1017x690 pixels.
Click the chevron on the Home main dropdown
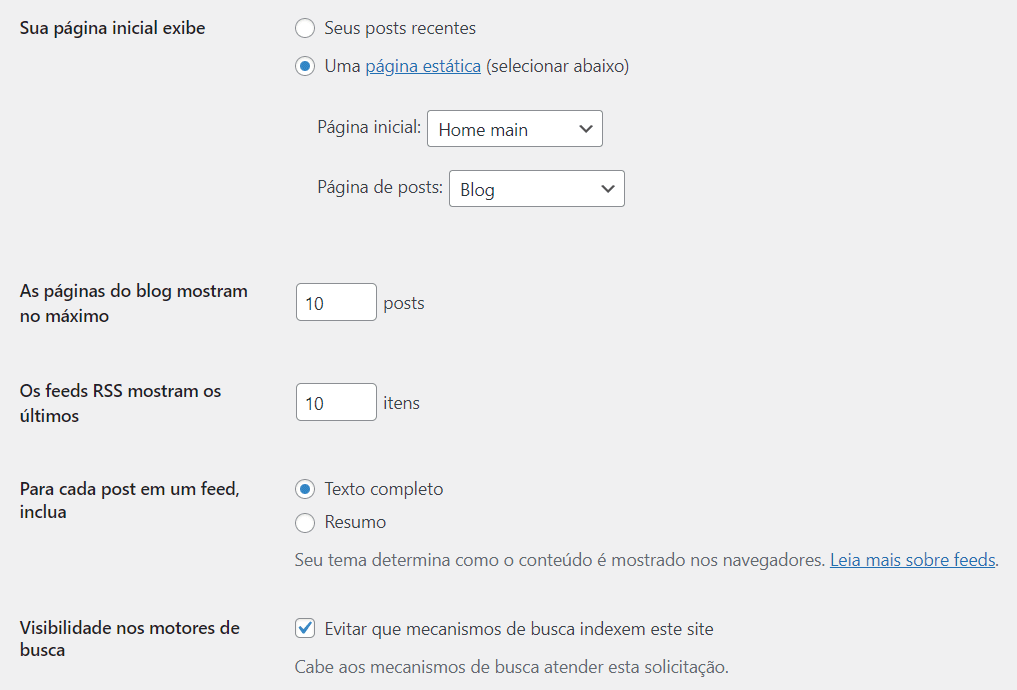point(586,128)
